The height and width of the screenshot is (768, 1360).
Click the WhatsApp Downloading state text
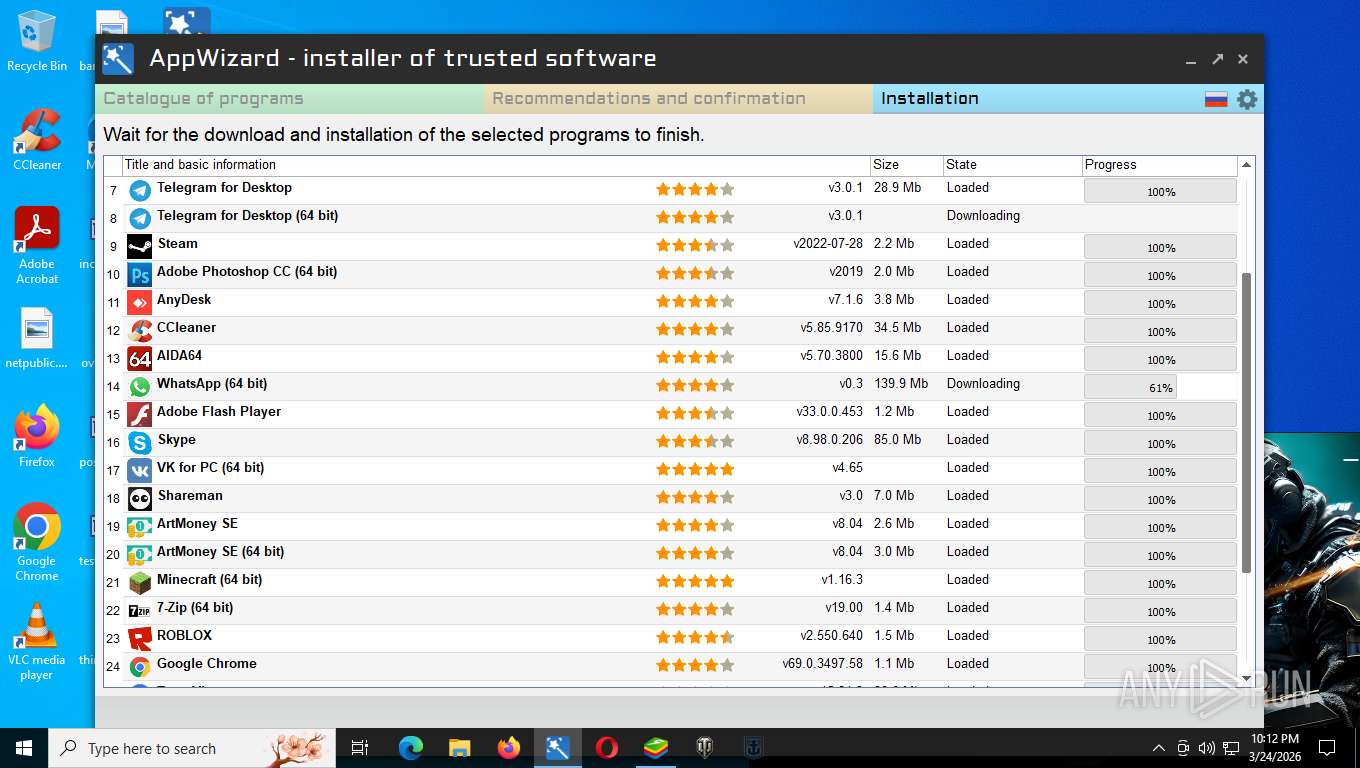tap(983, 384)
